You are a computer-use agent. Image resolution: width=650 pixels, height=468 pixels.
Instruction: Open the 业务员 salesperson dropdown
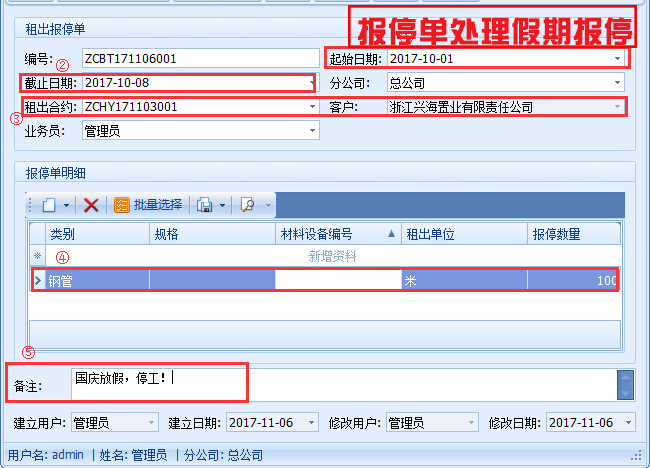point(312,130)
